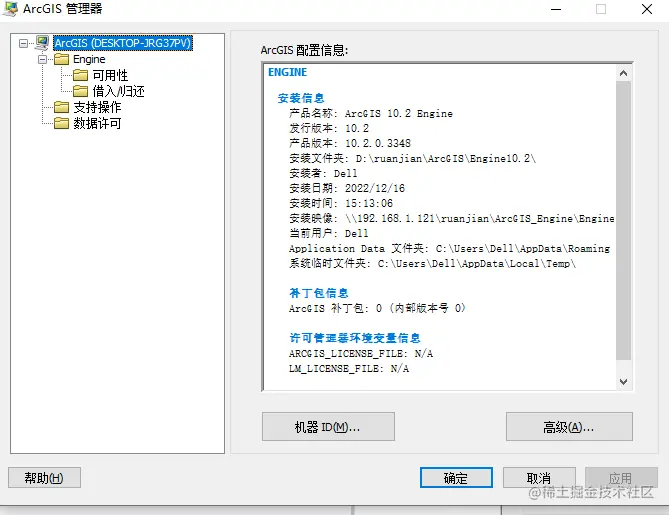Image resolution: width=669 pixels, height=515 pixels.
Task: Click the 可用性 folder icon
Action: point(80,75)
